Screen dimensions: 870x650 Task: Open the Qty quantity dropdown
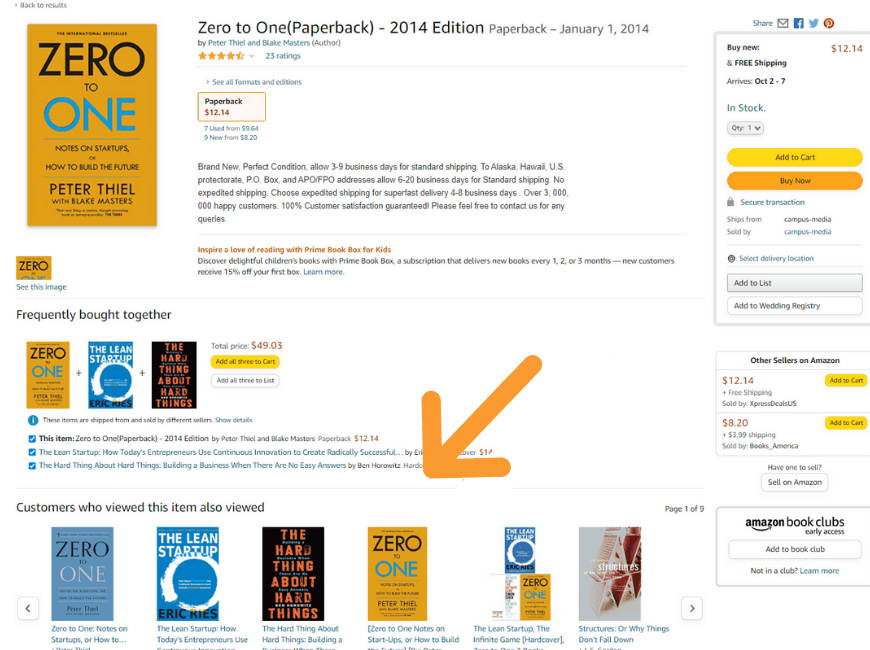745,128
